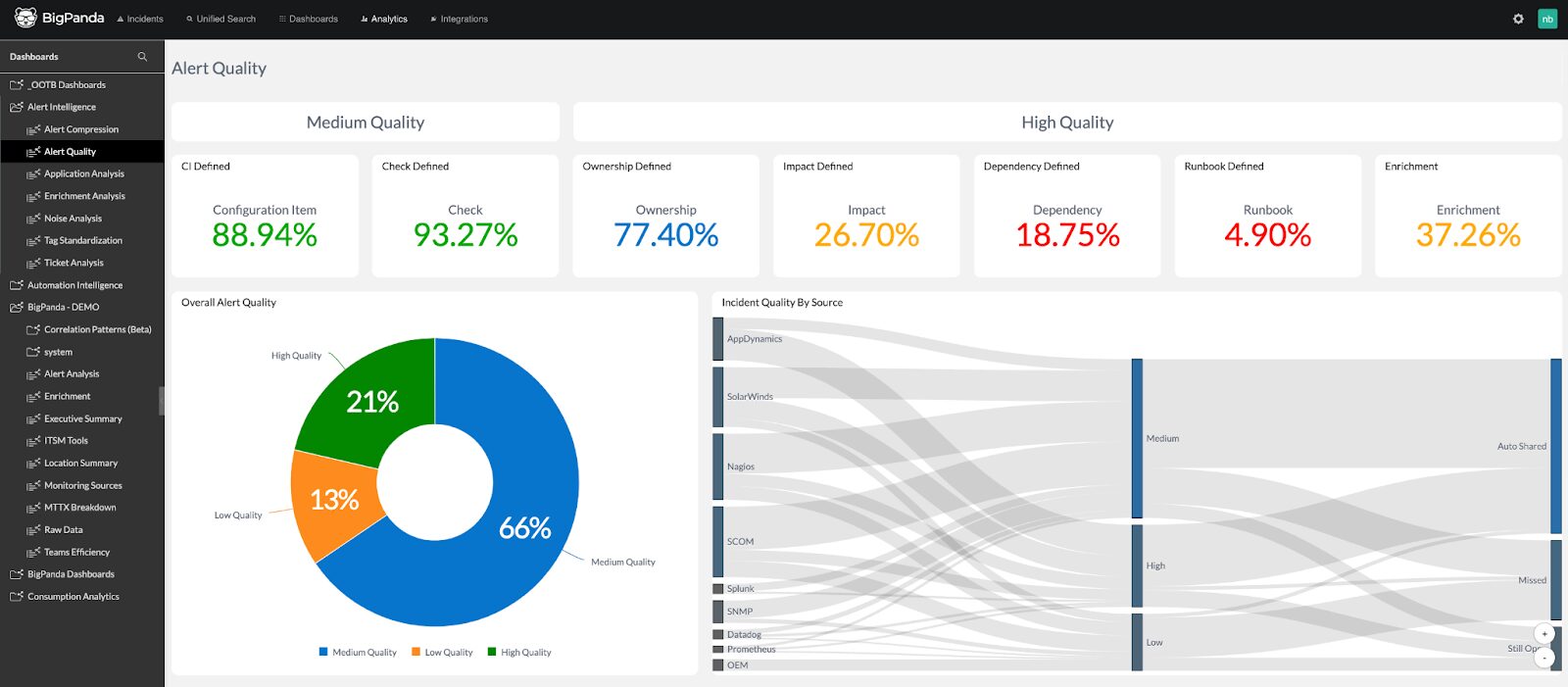Click the chart icon beside sidebar Enrichment item
The image size is (1568, 687).
click(x=33, y=396)
